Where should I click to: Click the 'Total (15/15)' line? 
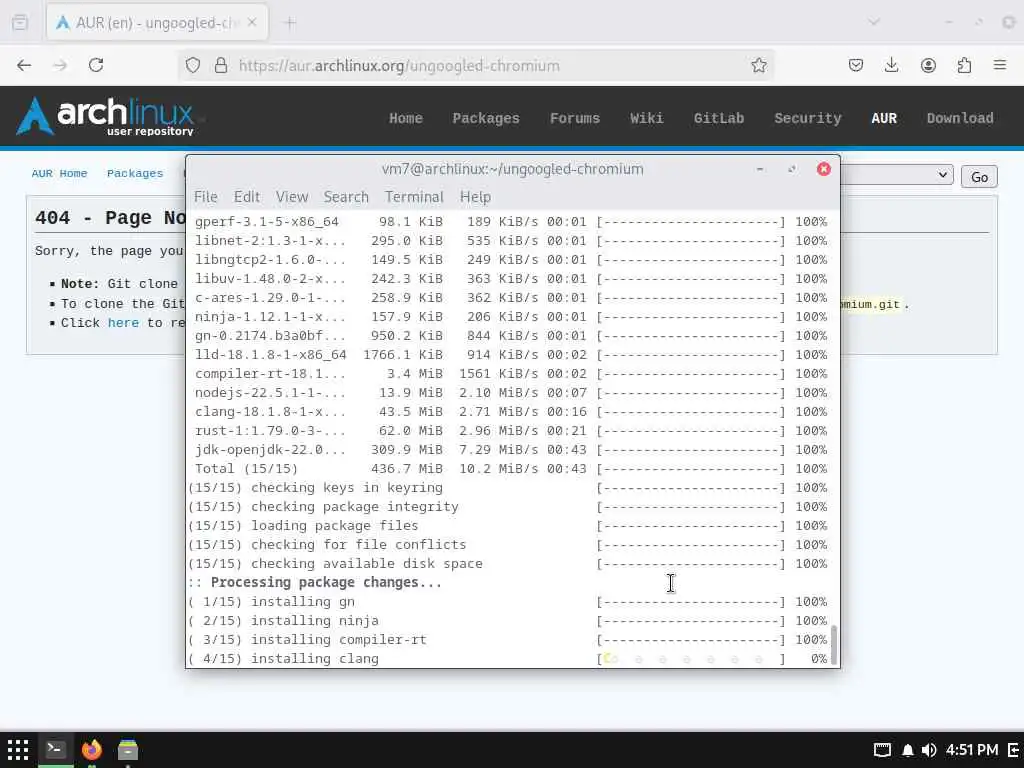click(511, 469)
